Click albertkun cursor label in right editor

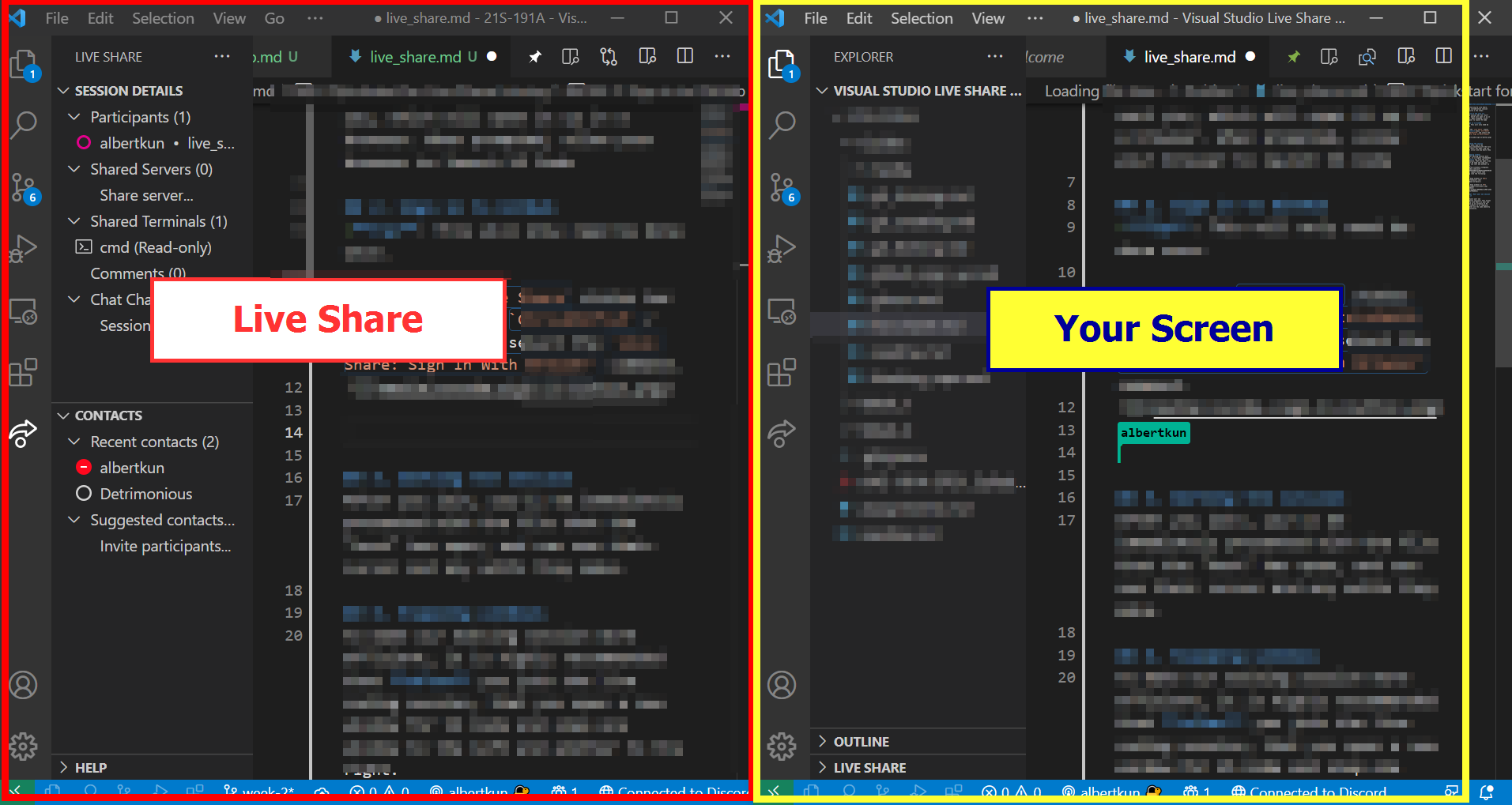tap(1153, 433)
